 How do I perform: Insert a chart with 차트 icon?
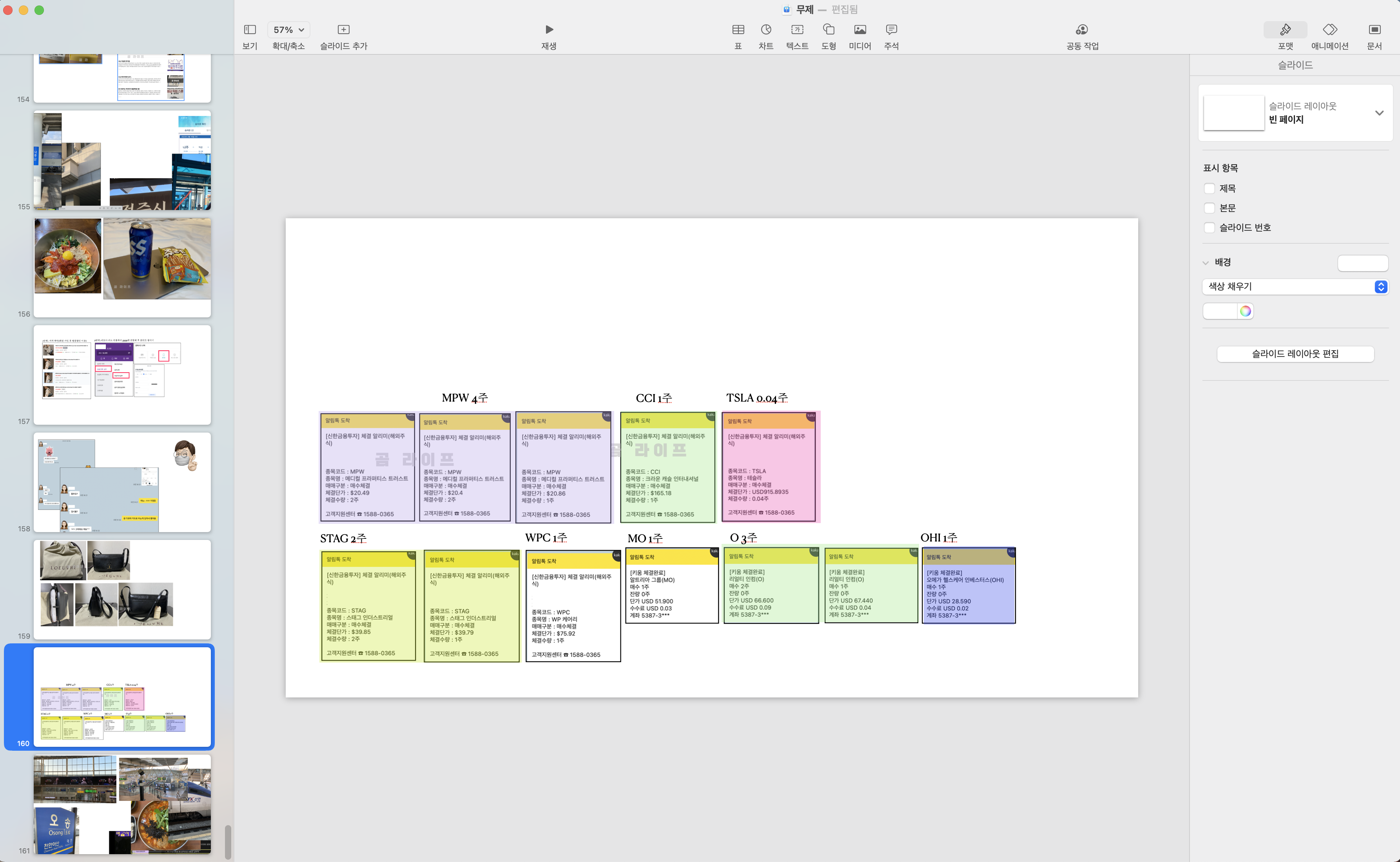766,30
